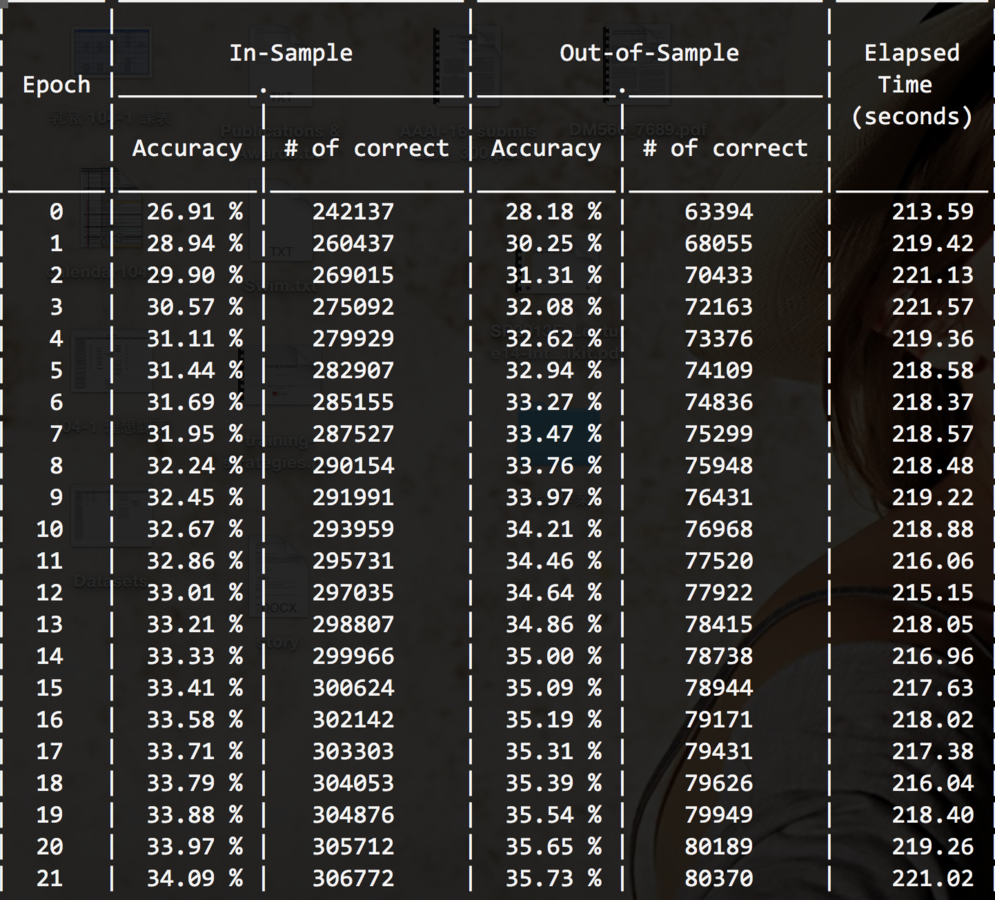Click out-of-sample correct count 76431

[x=719, y=498]
